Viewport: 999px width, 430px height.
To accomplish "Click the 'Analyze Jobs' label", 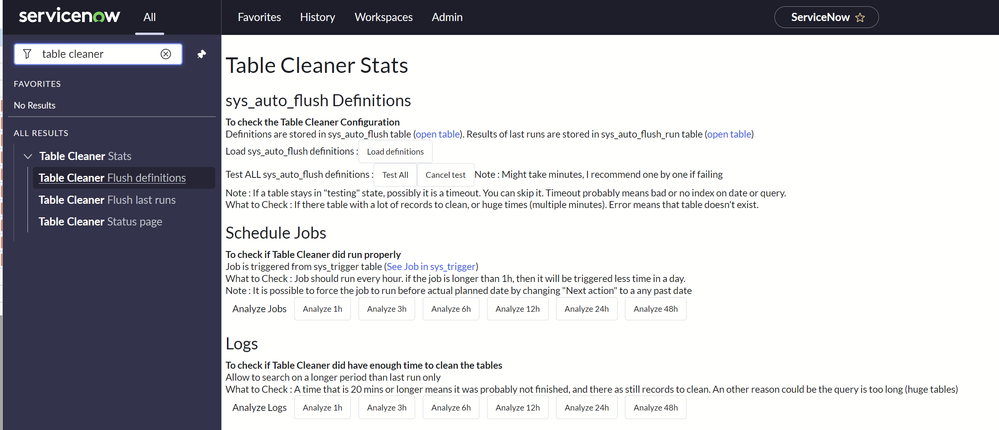I will (259, 309).
